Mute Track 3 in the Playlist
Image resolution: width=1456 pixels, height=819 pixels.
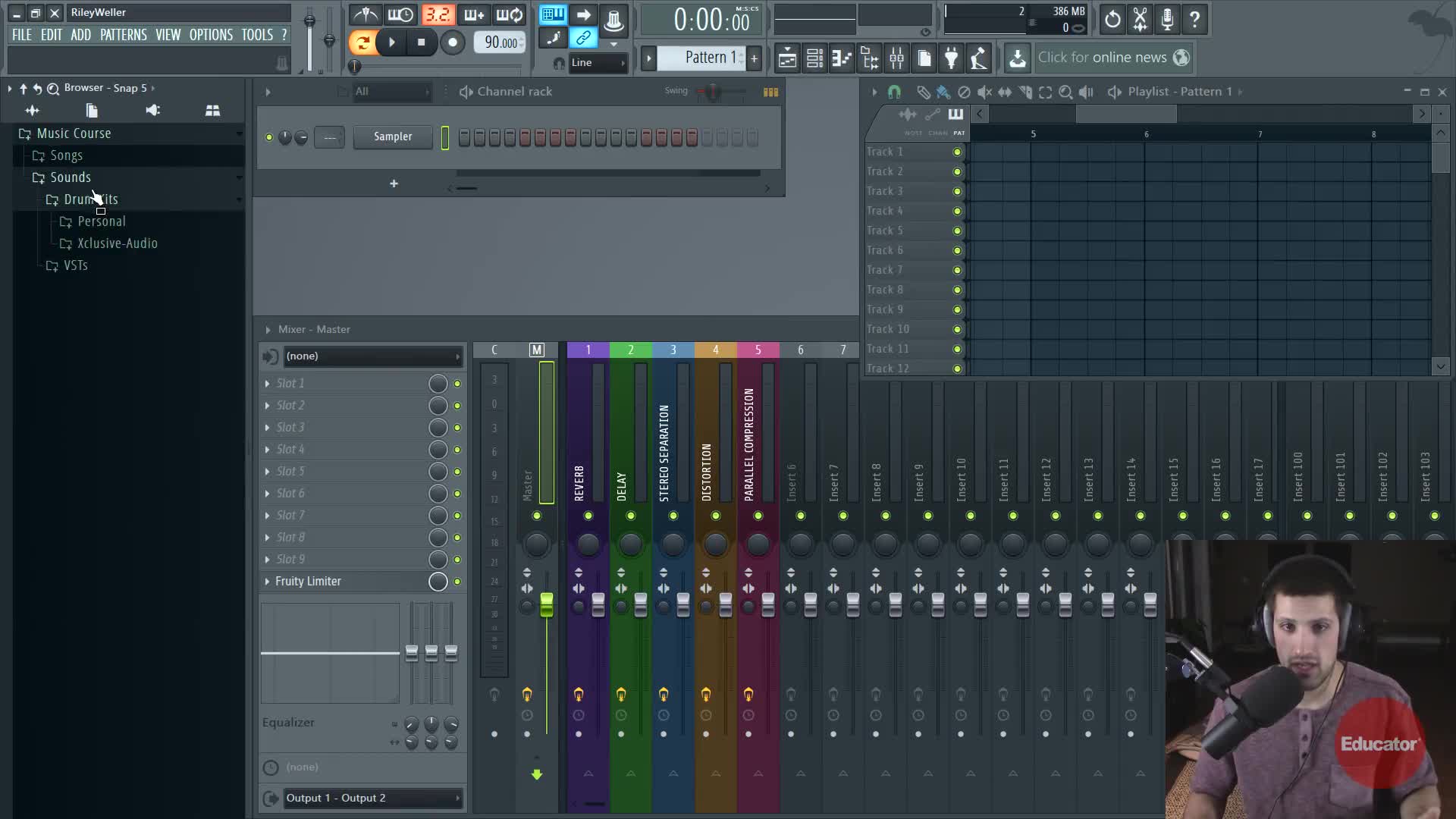pos(957,191)
